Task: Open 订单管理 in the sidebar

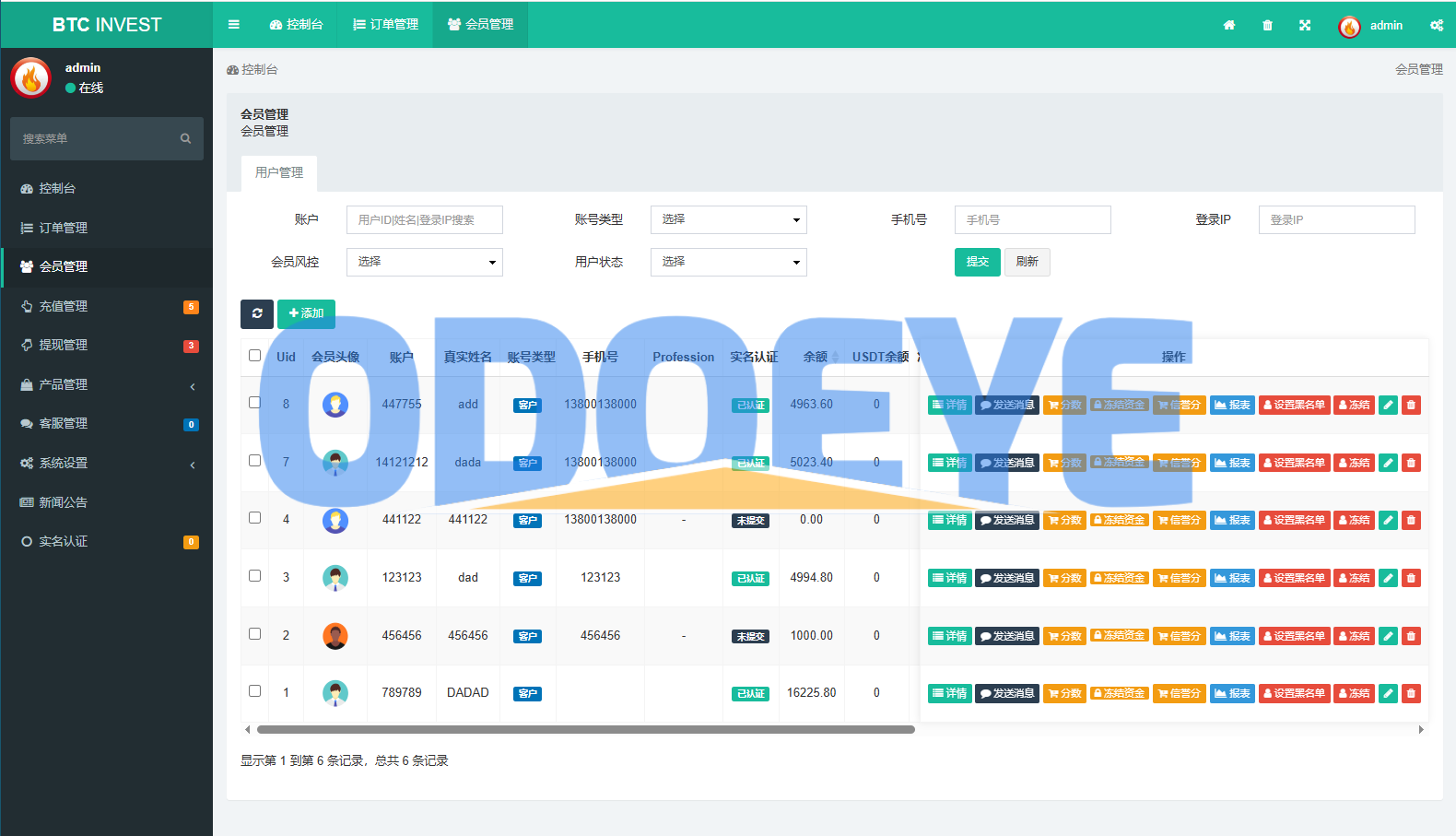Action: (x=107, y=228)
